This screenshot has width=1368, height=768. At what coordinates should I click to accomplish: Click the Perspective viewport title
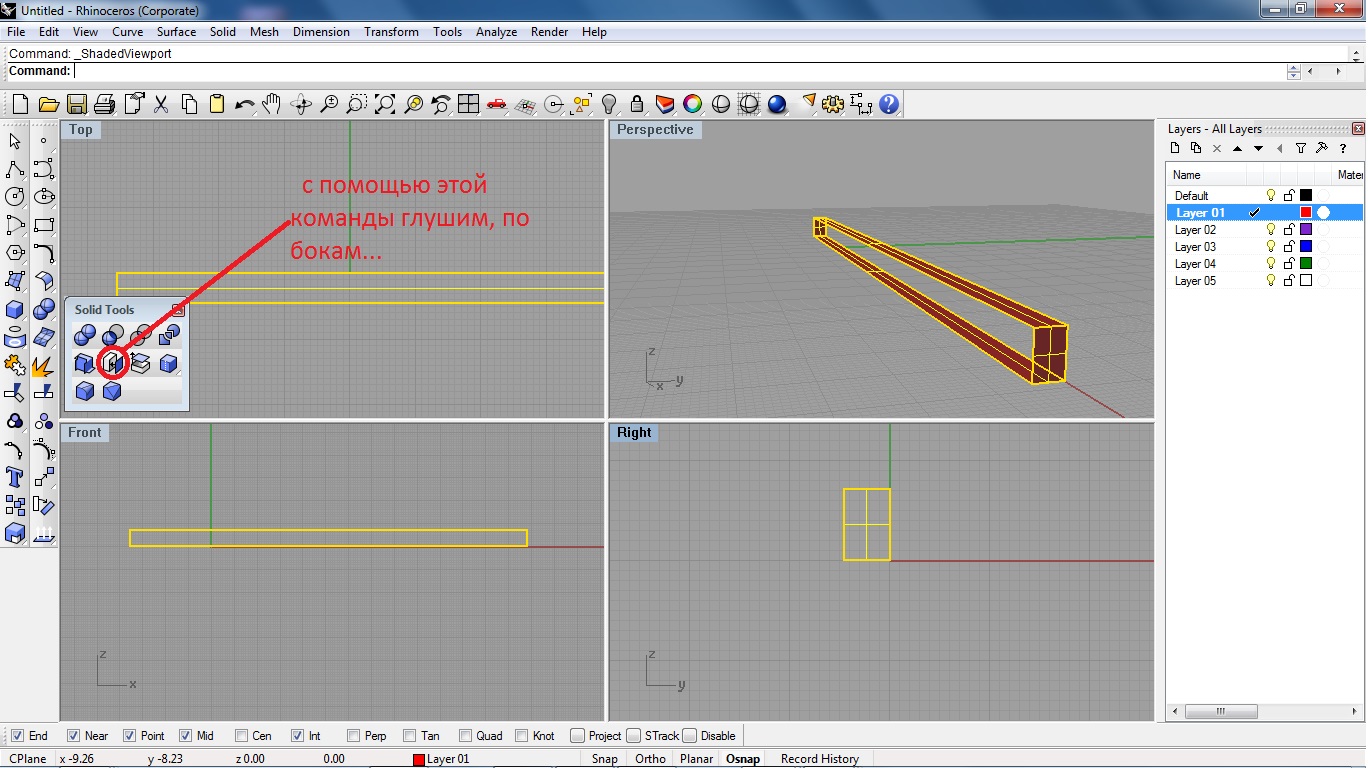pyautogui.click(x=655, y=130)
